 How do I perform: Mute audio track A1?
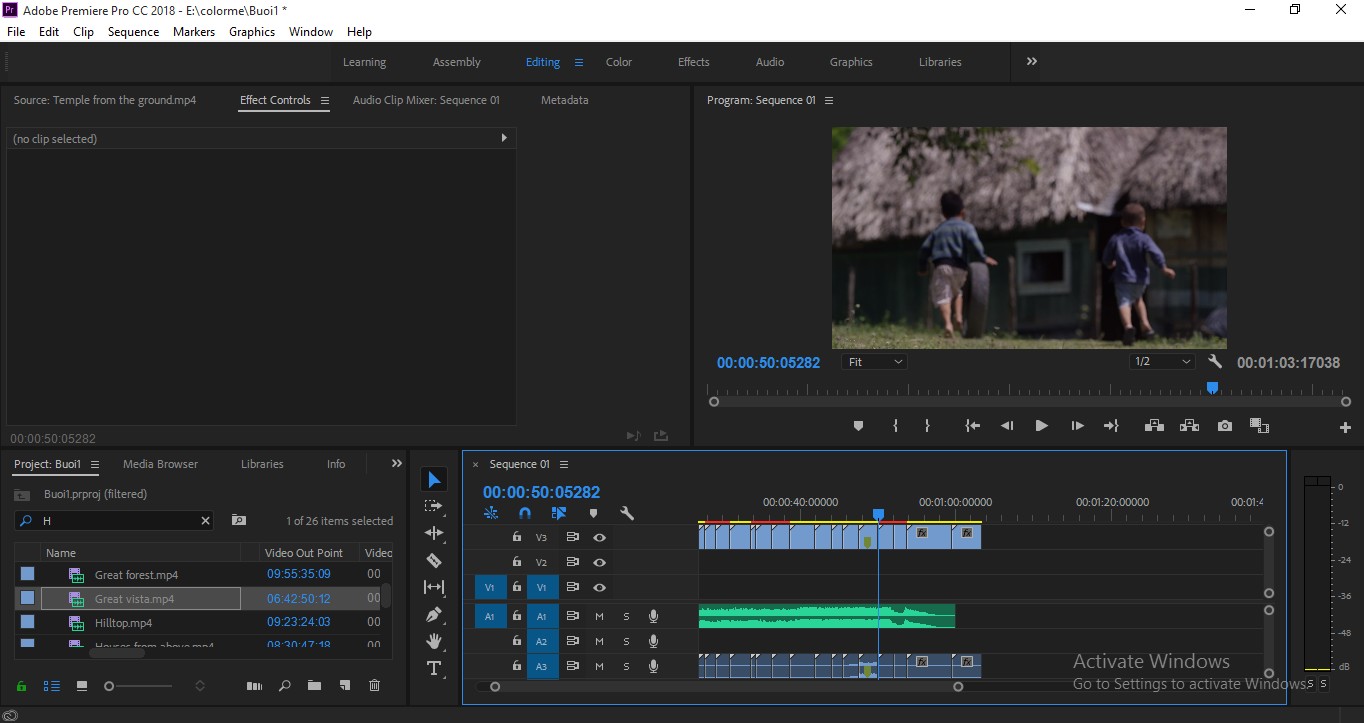click(x=599, y=616)
